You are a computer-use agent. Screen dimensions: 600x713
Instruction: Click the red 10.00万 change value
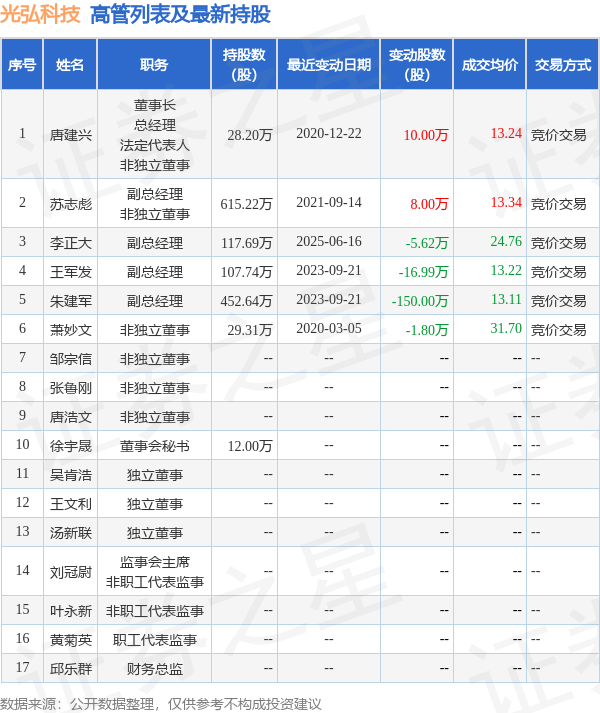(x=426, y=135)
